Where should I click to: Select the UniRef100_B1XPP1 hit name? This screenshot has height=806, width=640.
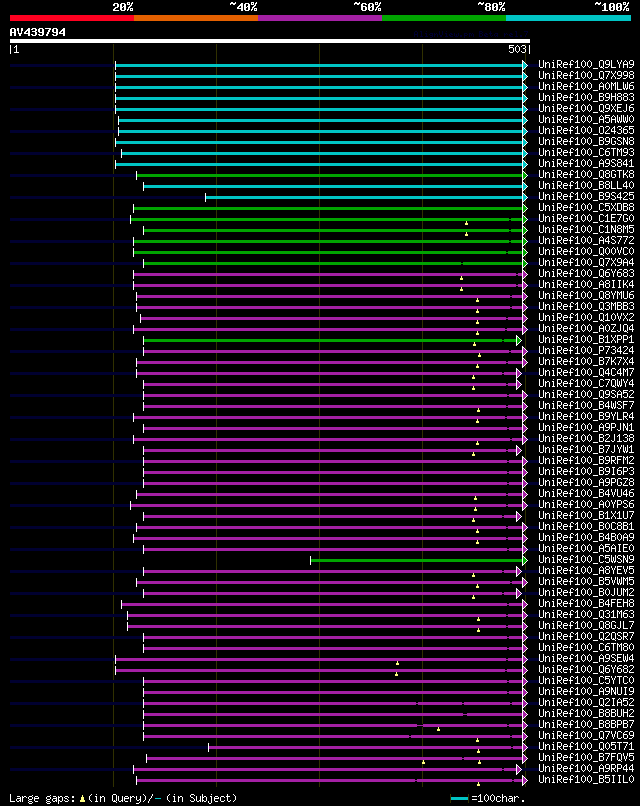[x=586, y=339]
